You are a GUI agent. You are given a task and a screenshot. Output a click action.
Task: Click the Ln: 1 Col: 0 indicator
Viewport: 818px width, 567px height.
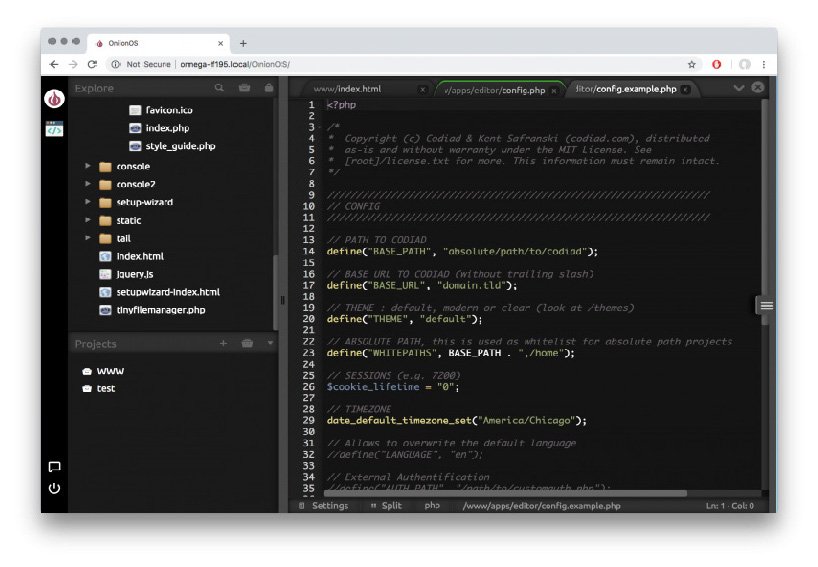tap(730, 505)
